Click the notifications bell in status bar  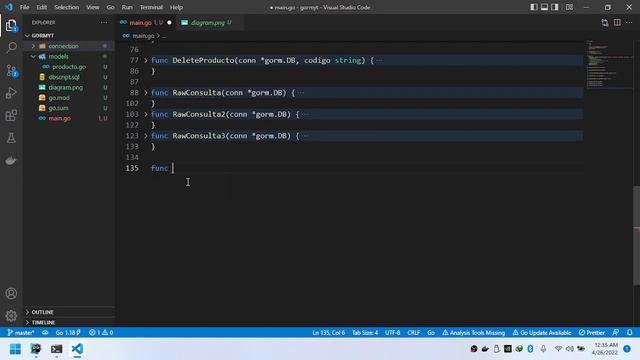(x=629, y=333)
